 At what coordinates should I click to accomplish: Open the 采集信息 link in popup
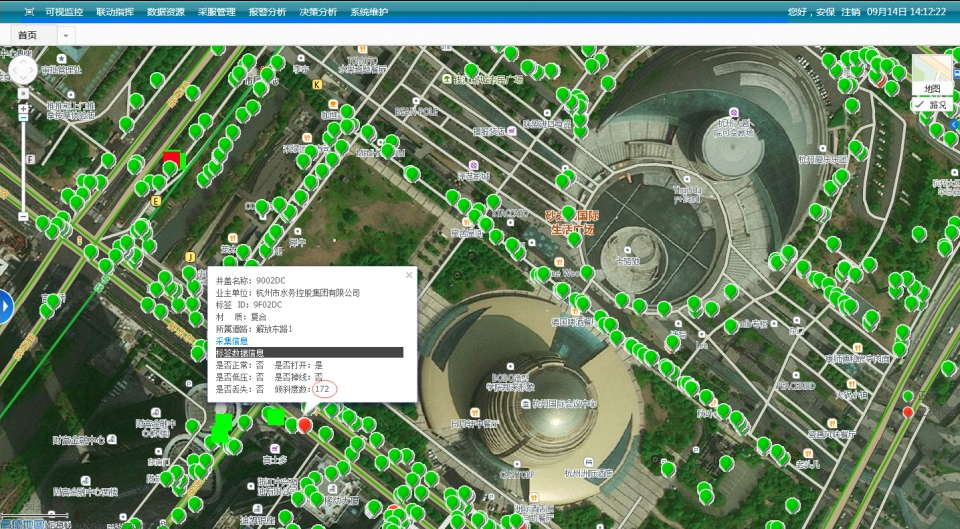[x=232, y=341]
